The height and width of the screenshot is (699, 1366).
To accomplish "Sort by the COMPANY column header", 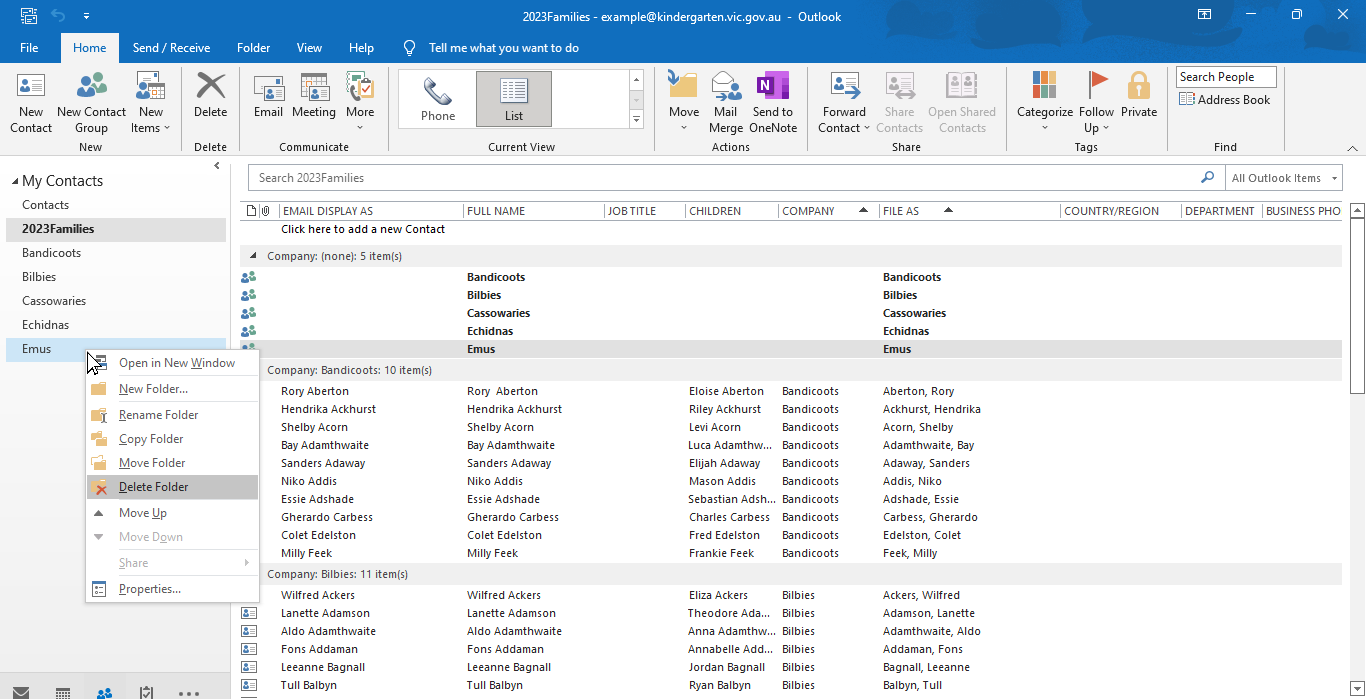I will (827, 211).
